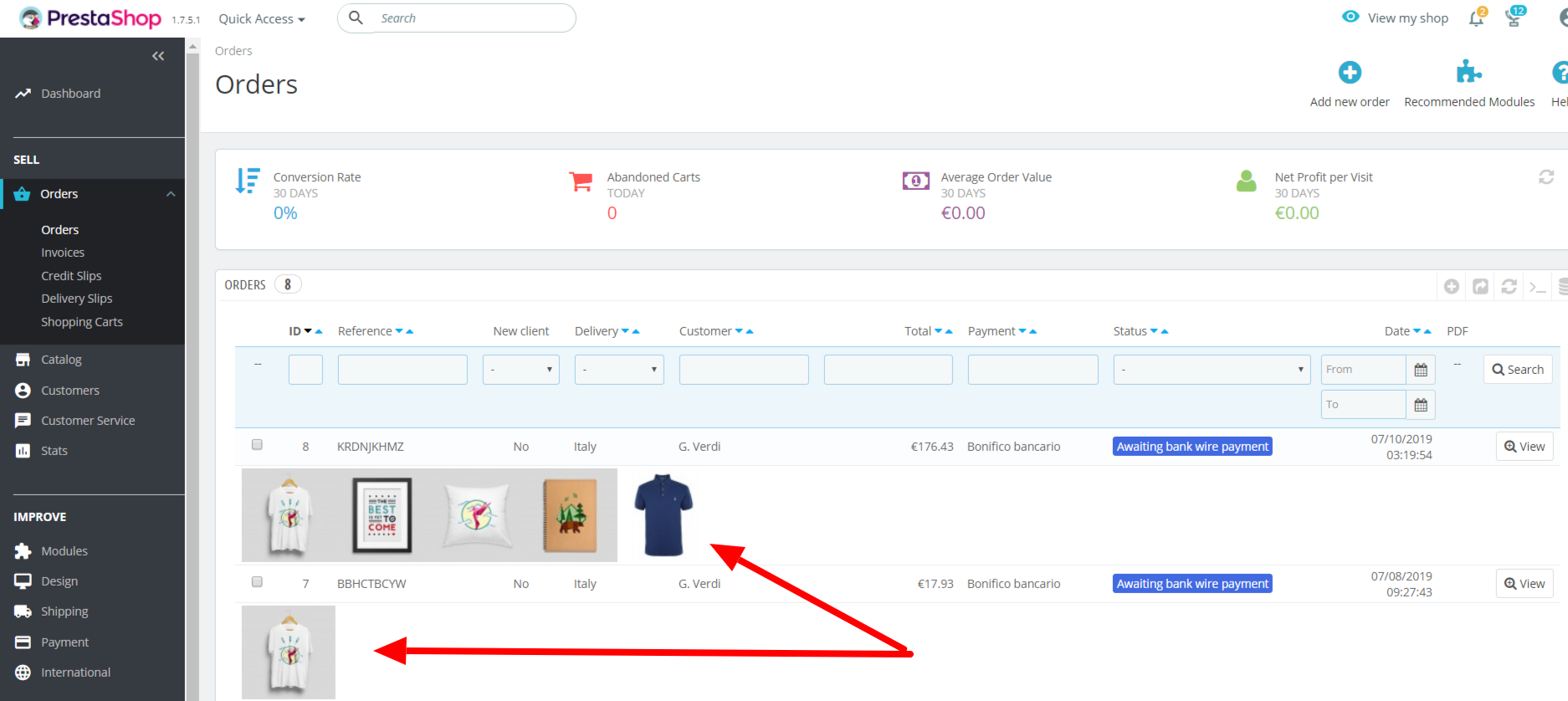Open Invoices in the sidebar
The width and height of the screenshot is (1568, 701).
[63, 253]
